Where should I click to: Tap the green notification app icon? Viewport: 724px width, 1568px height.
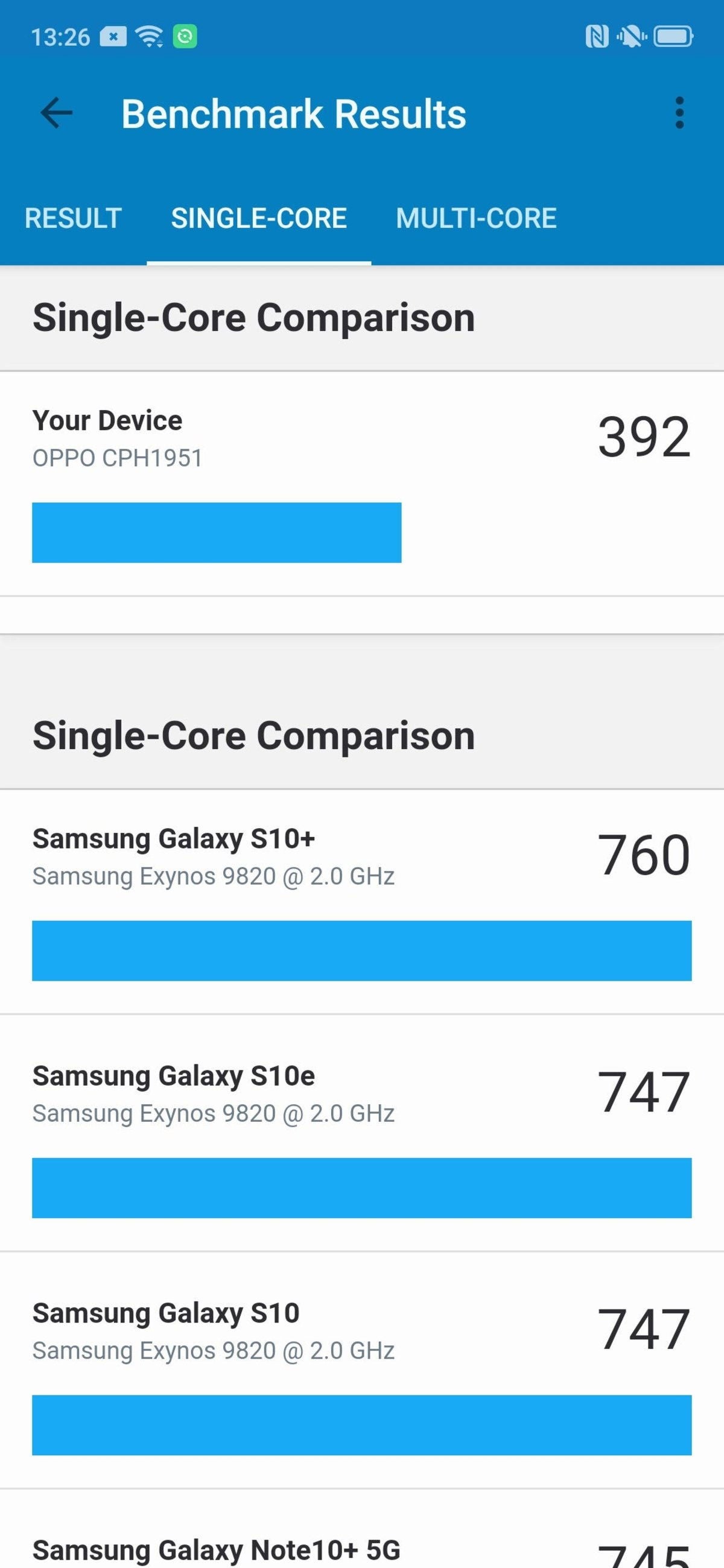(x=185, y=37)
